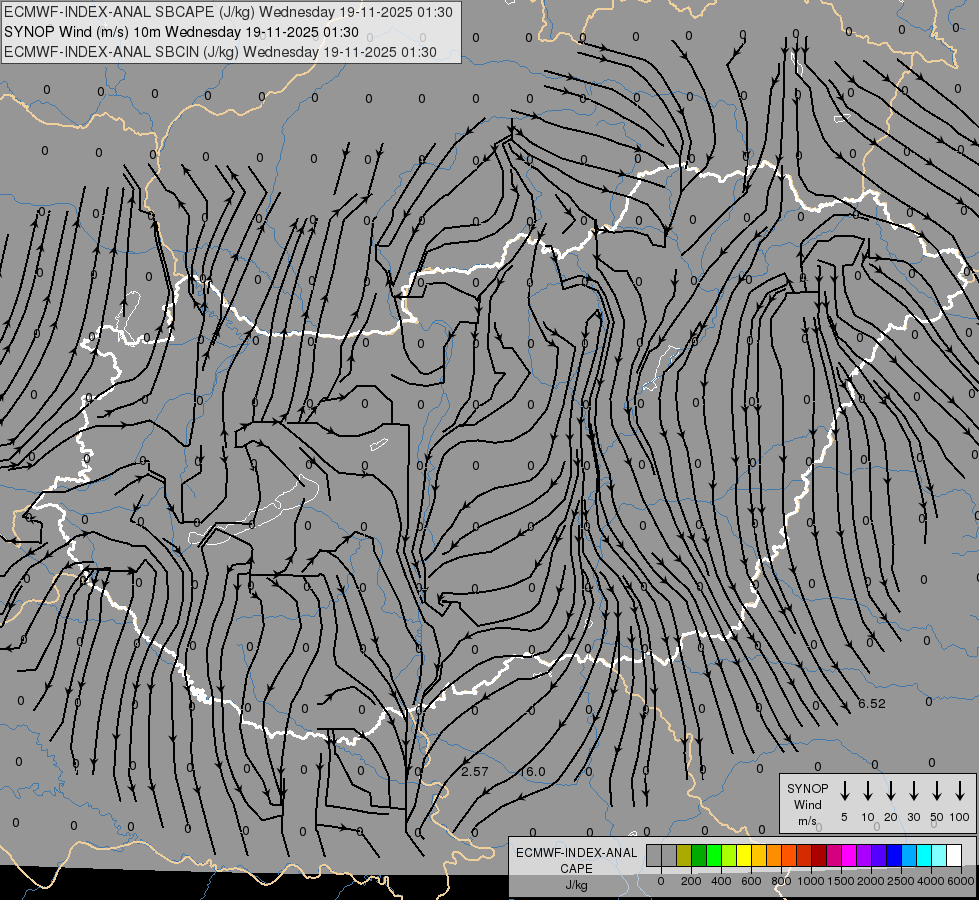The image size is (979, 900).
Task: Click the 2500 label on CAPE scale
Action: point(900,881)
